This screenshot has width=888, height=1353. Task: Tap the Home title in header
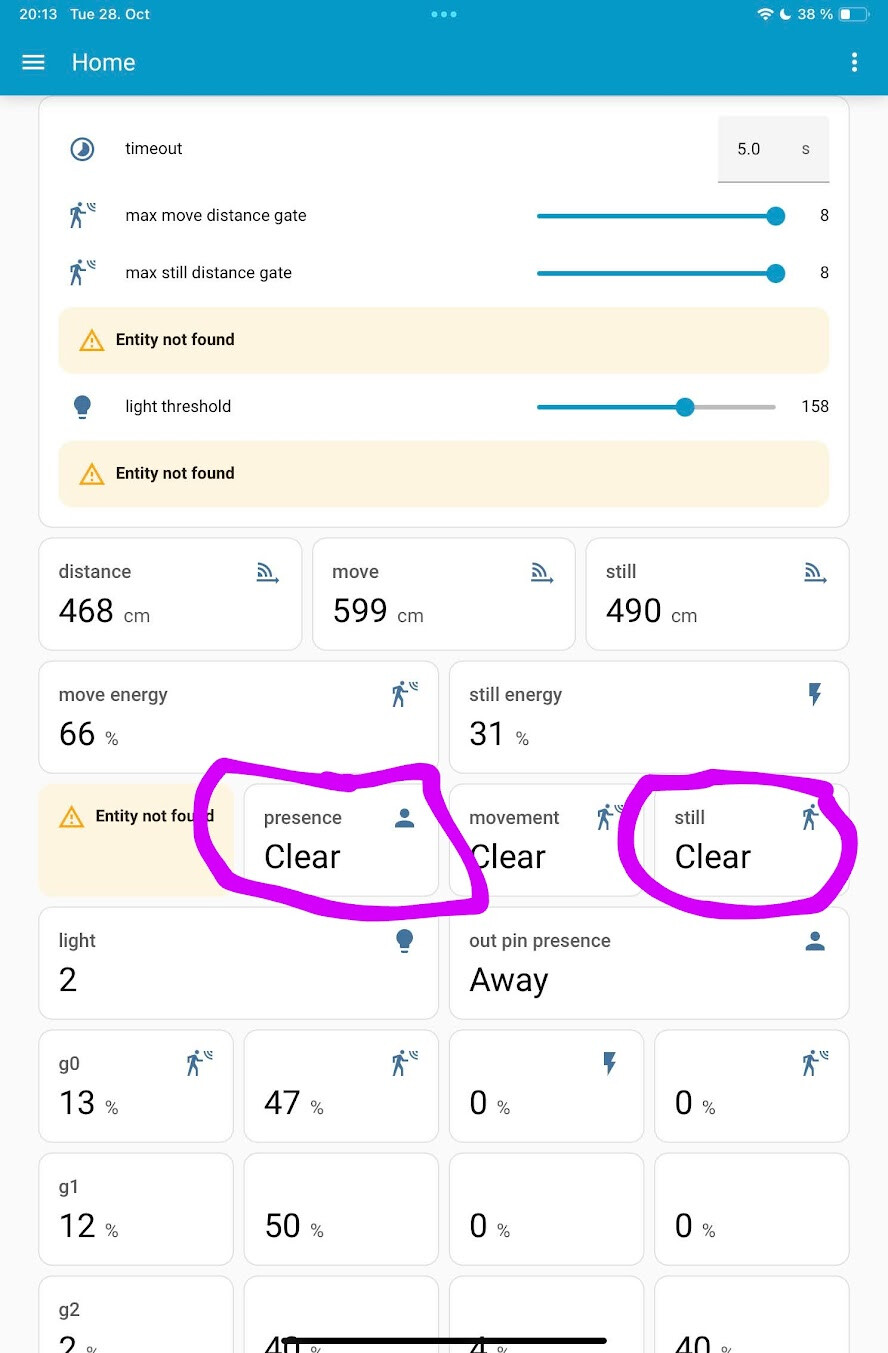[x=103, y=62]
